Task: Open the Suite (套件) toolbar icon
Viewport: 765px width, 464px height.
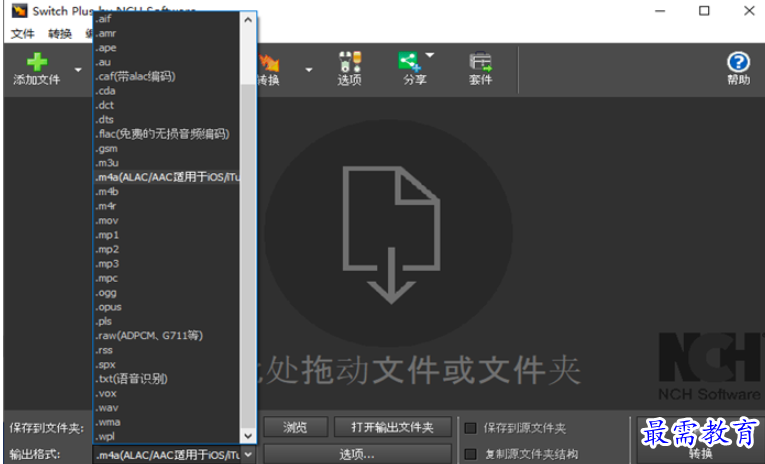Action: pyautogui.click(x=481, y=68)
